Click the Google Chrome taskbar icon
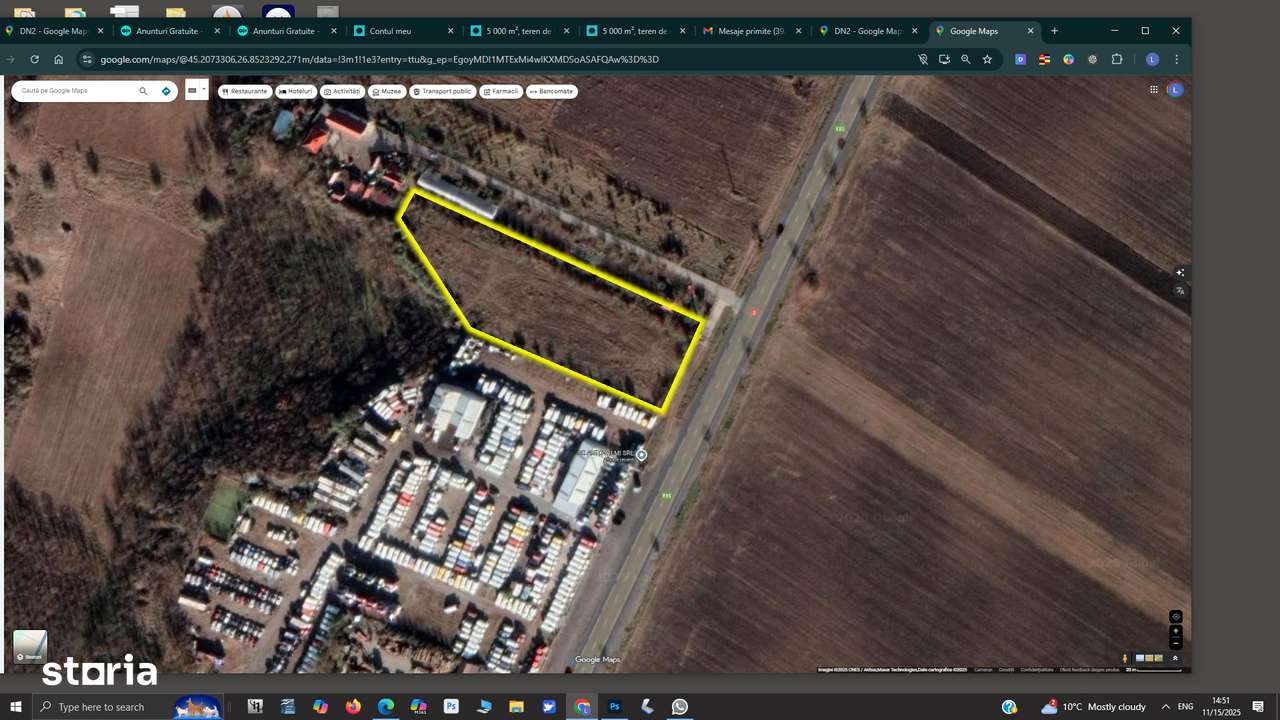 tap(582, 707)
